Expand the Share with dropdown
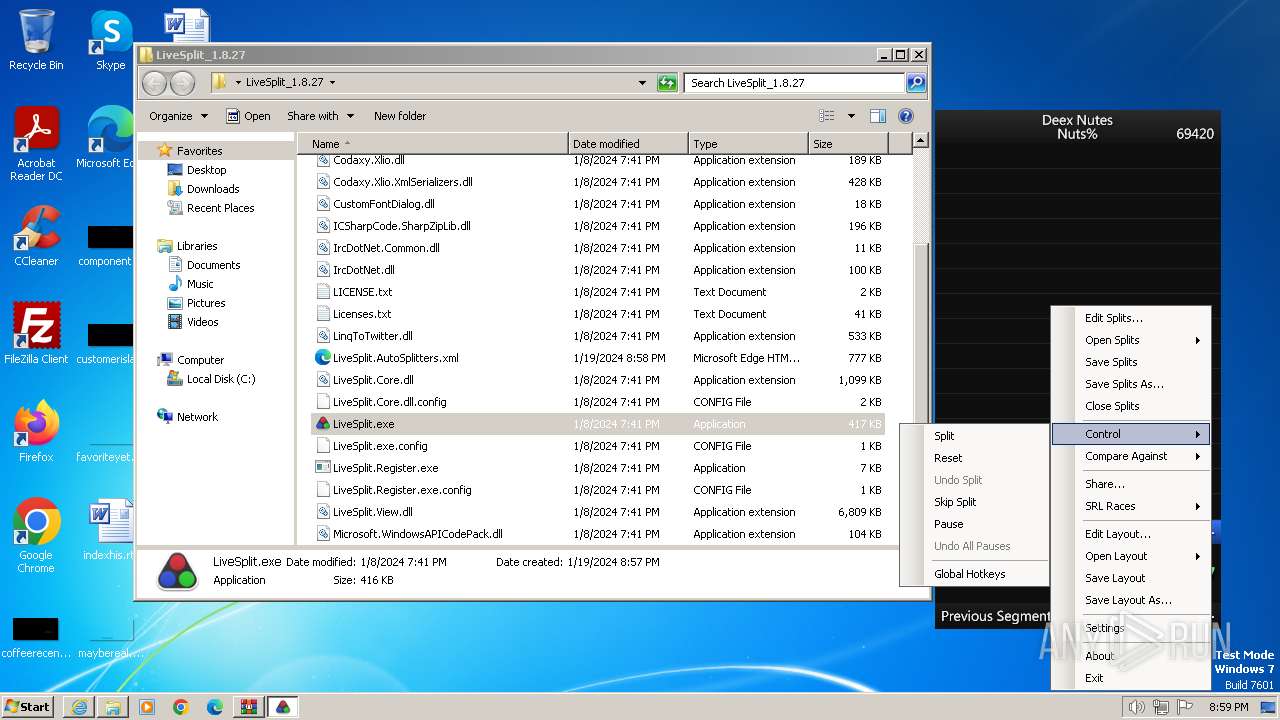1280x720 pixels. (320, 116)
